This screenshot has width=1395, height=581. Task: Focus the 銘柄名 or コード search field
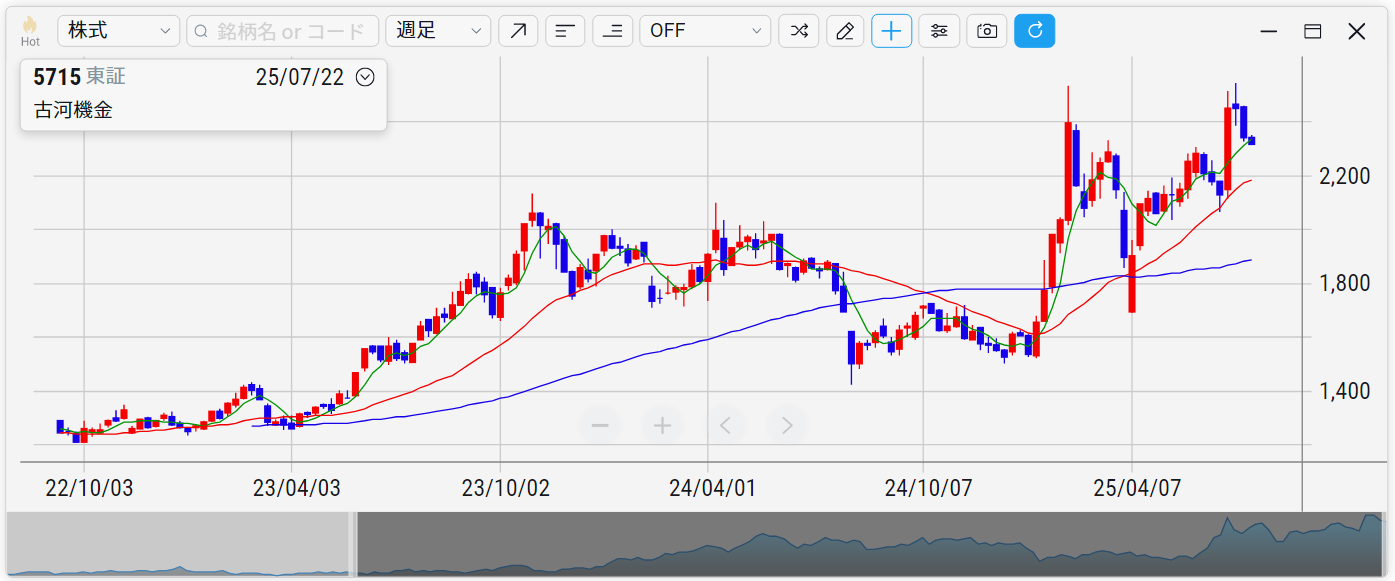283,31
